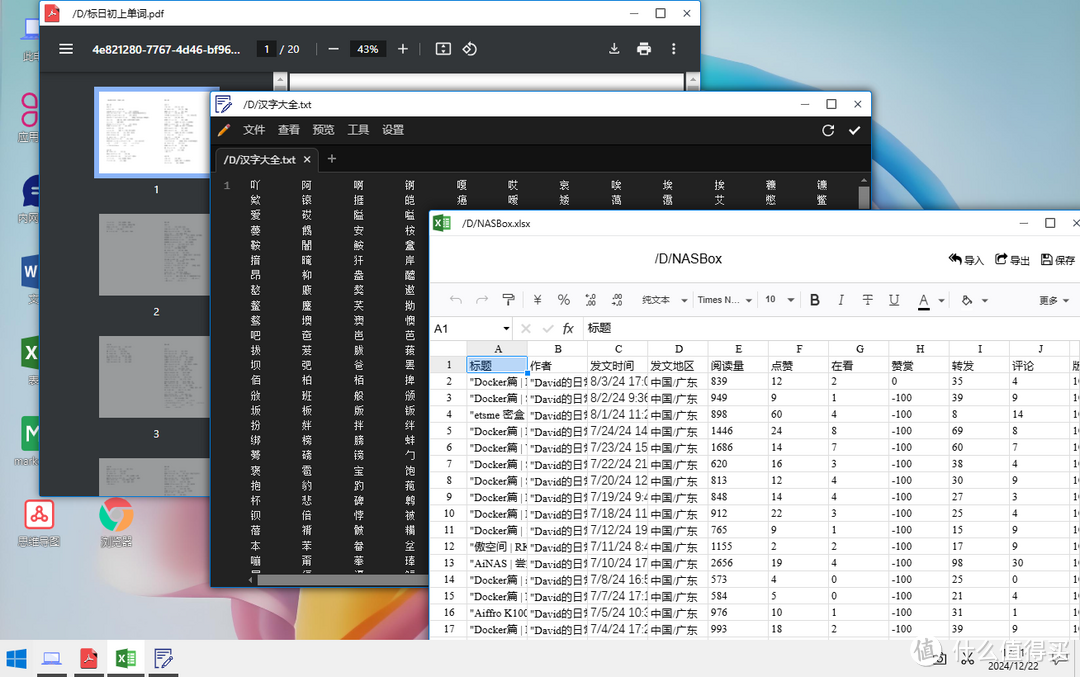Select PDF page 2 thumbnail
The width and height of the screenshot is (1080, 677).
pos(156,254)
